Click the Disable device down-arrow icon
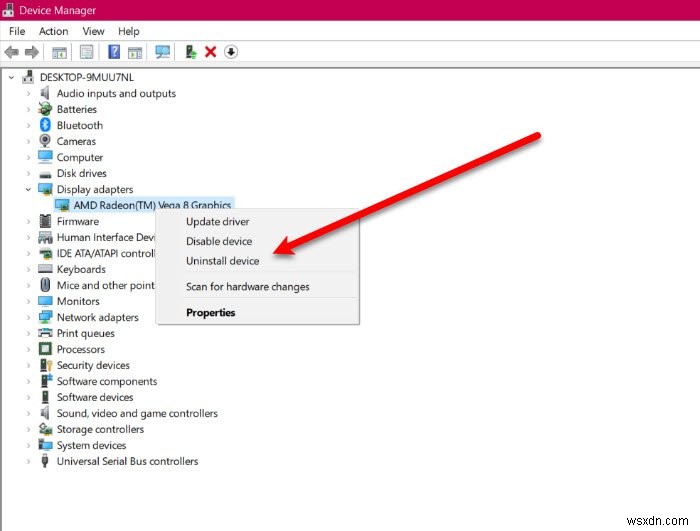The width and height of the screenshot is (700, 531). point(231,52)
